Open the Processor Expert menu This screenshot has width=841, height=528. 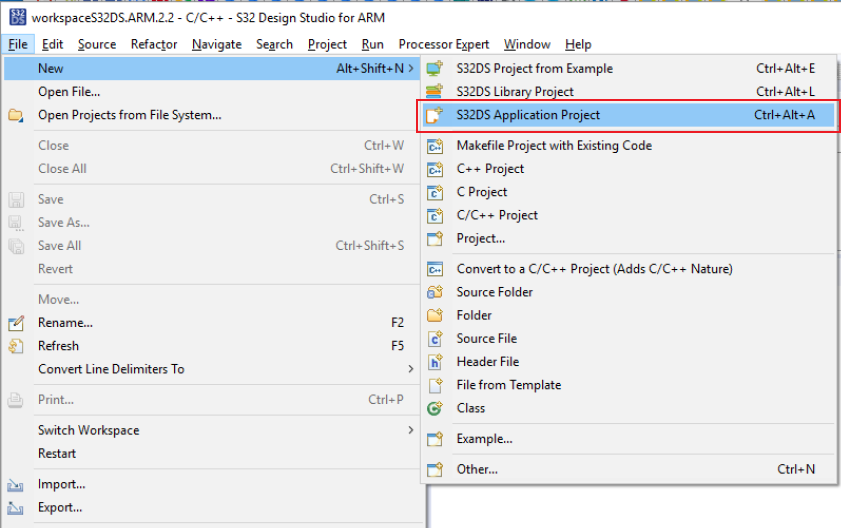point(444,44)
